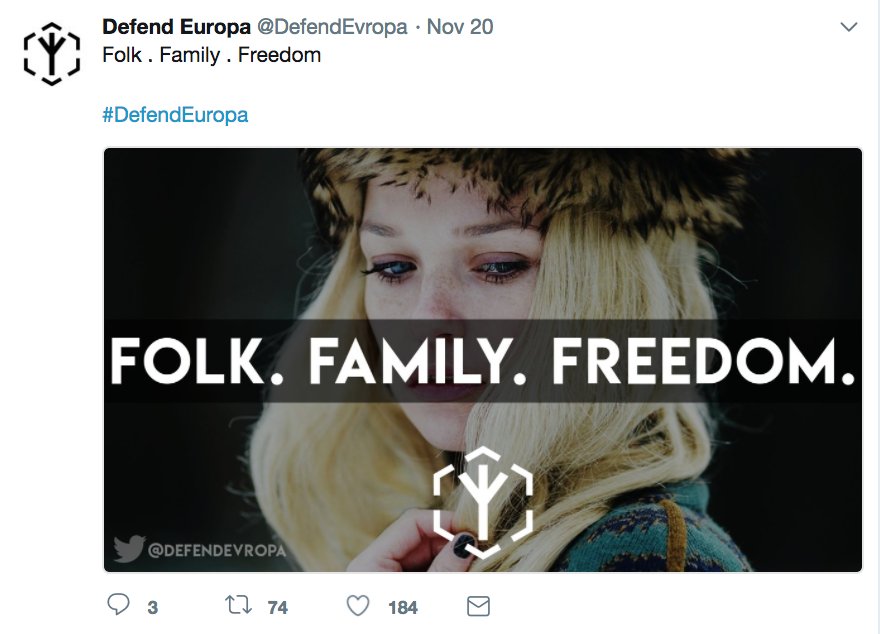Click the FOLK. FAMILY. FREEDOM. banner text
880x634 pixels.
[483, 361]
